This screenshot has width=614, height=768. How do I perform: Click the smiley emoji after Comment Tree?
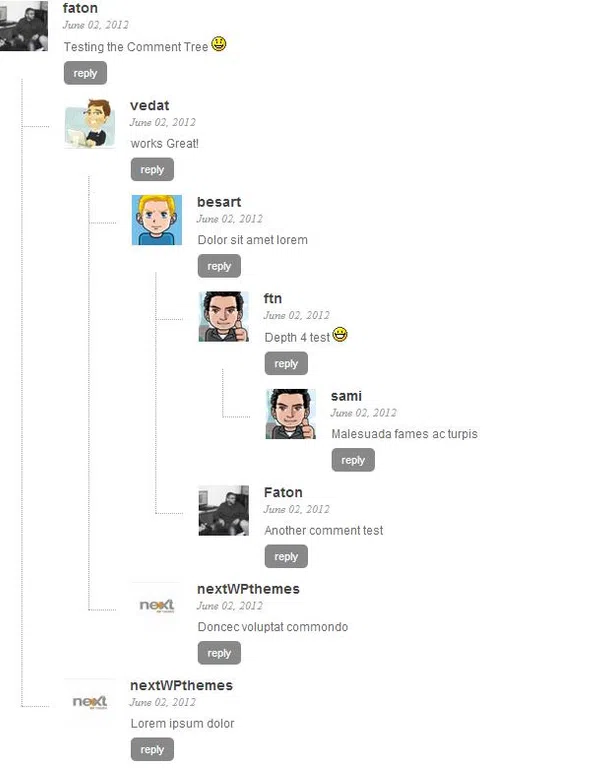coord(219,44)
